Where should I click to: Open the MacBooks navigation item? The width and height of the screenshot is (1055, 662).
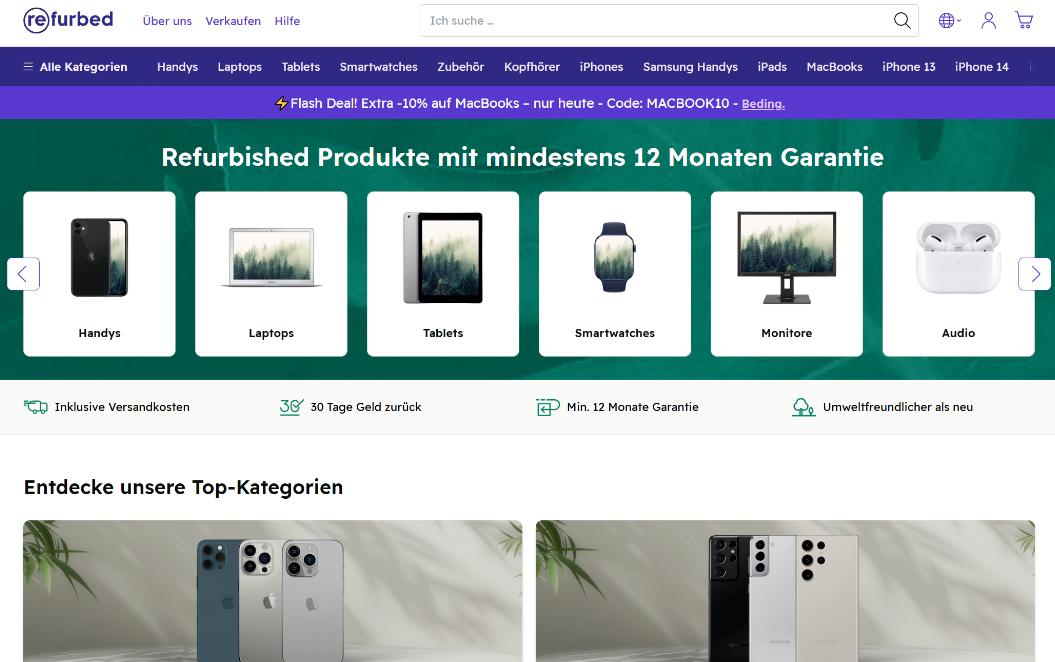[x=834, y=67]
